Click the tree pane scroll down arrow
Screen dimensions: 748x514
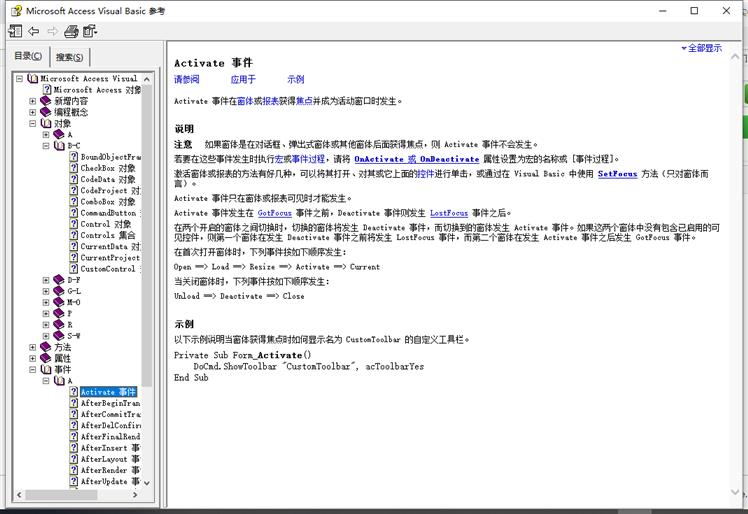(x=147, y=483)
